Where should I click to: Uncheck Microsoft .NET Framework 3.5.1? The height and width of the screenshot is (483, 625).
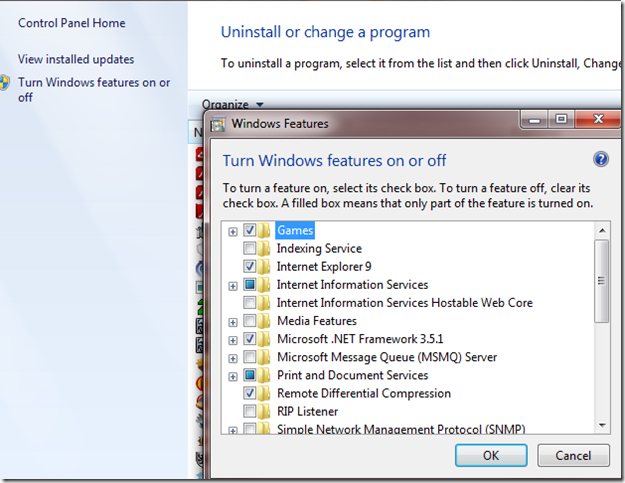coord(250,339)
